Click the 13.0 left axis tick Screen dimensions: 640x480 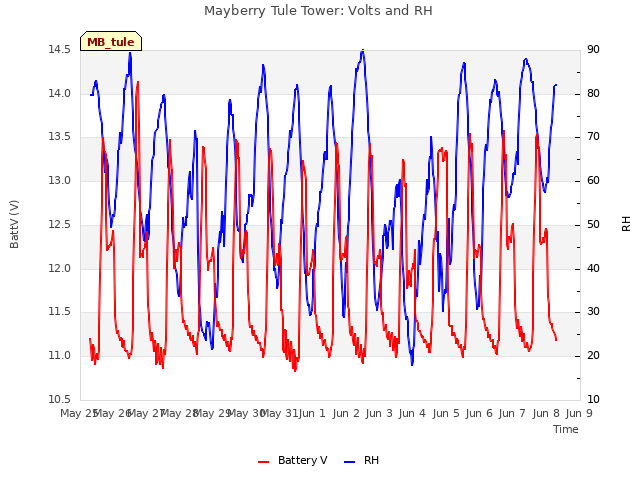point(59,180)
